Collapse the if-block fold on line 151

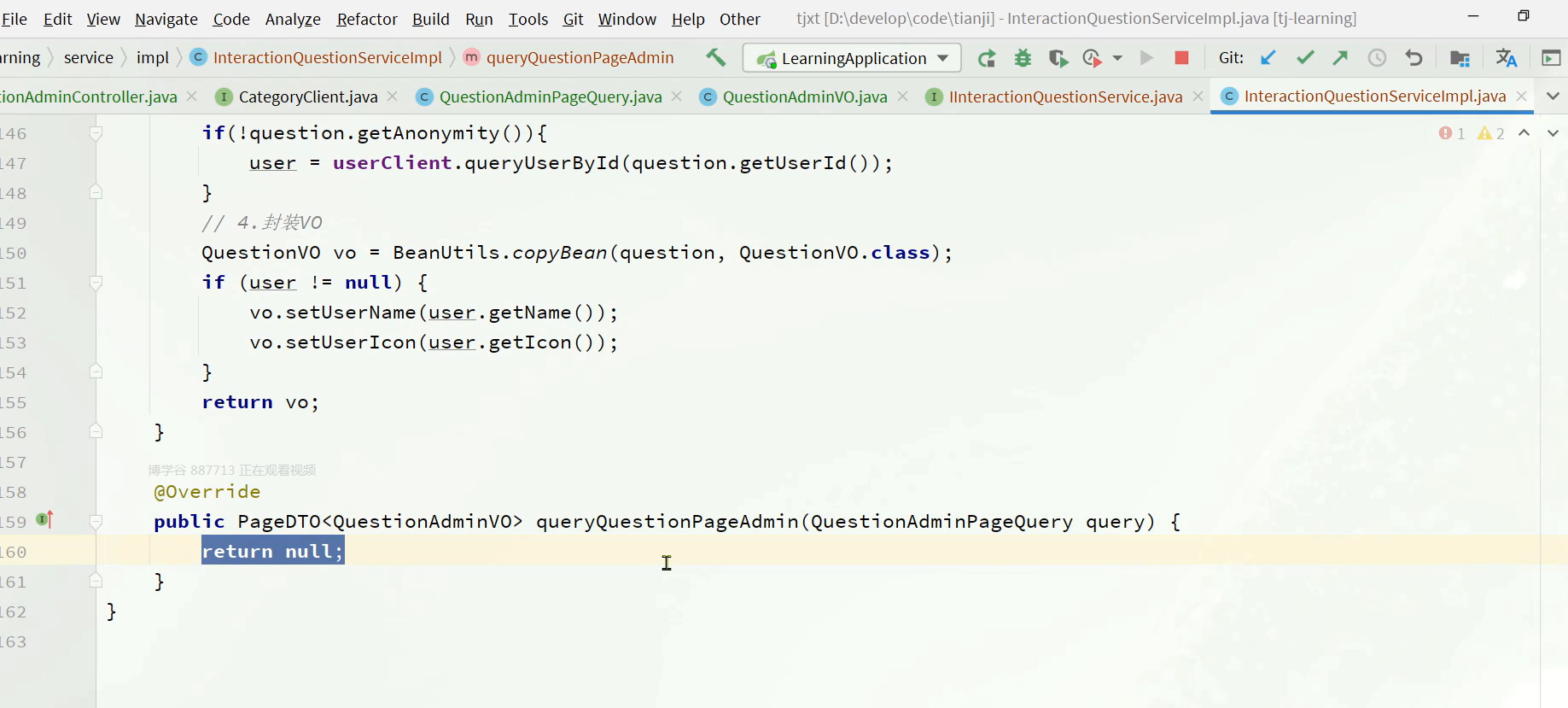click(x=96, y=283)
